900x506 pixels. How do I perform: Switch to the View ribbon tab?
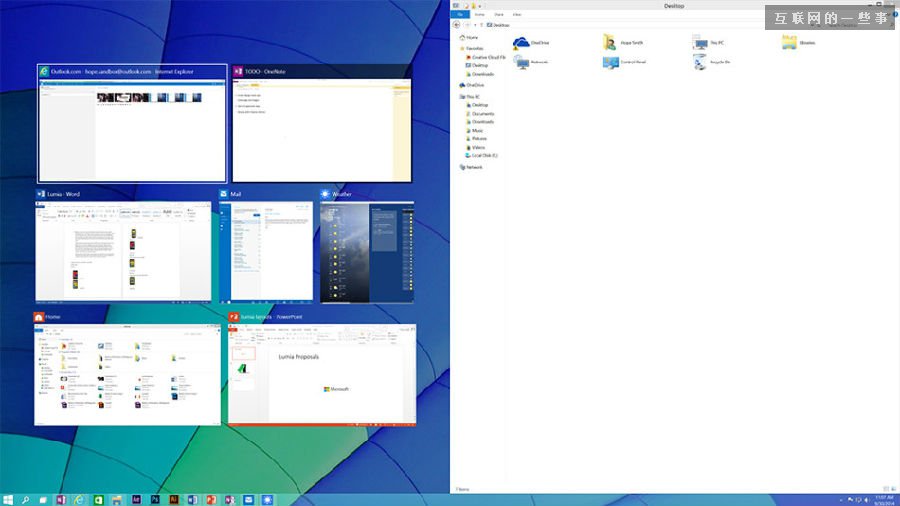pos(517,14)
